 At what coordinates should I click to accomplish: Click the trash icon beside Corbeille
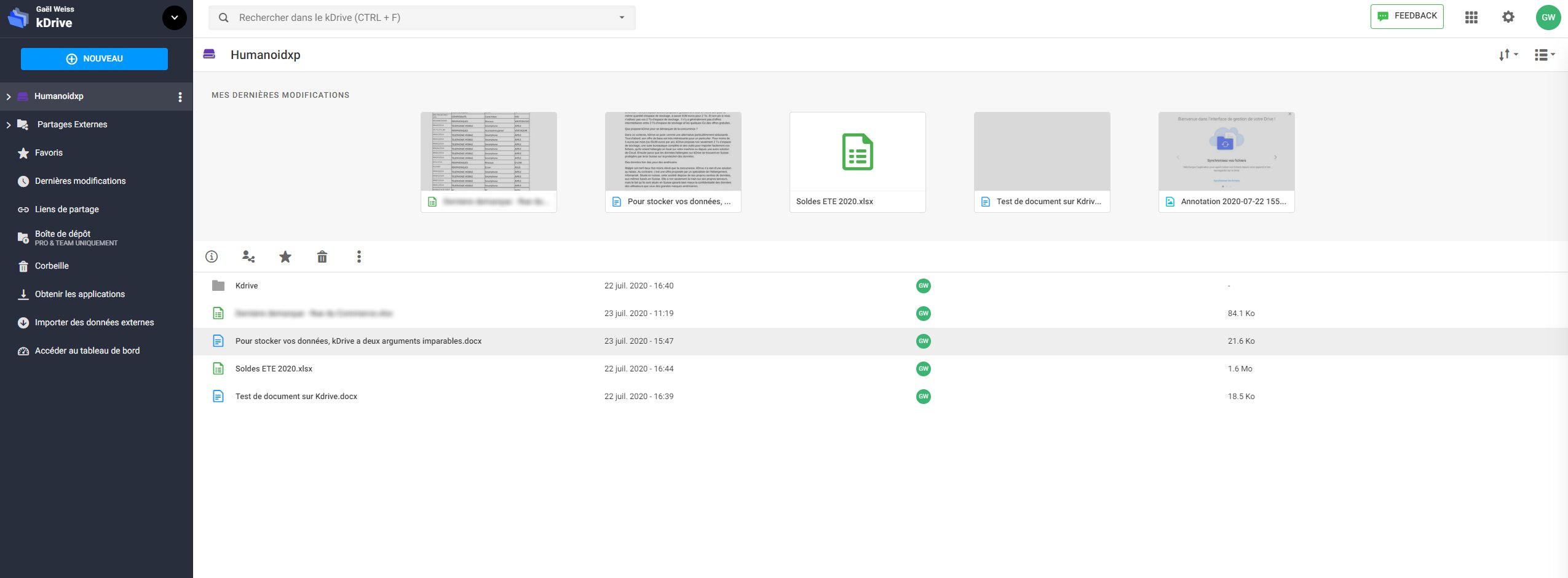(x=23, y=266)
